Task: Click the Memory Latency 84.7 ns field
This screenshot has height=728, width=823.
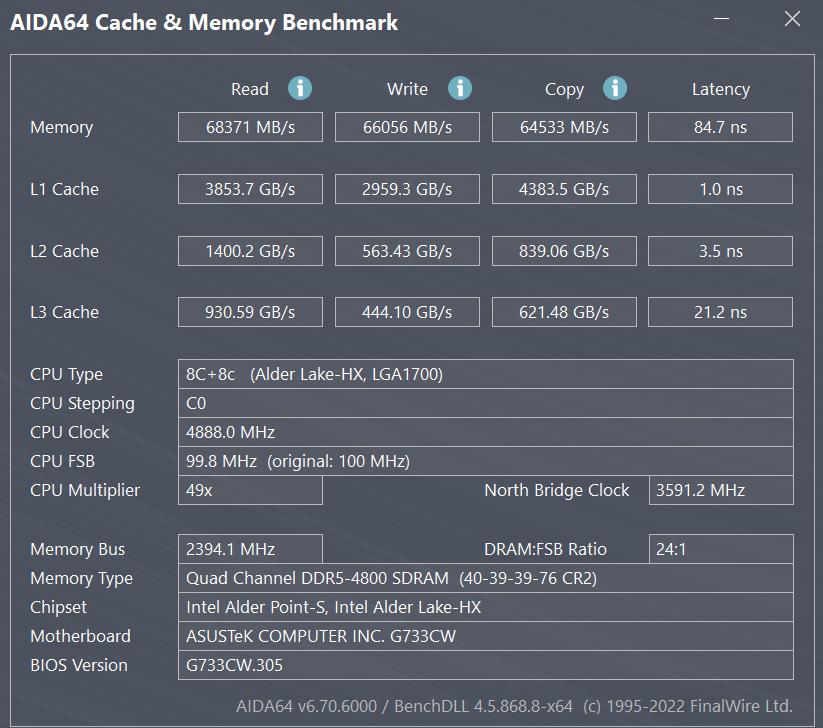Action: coord(721,127)
